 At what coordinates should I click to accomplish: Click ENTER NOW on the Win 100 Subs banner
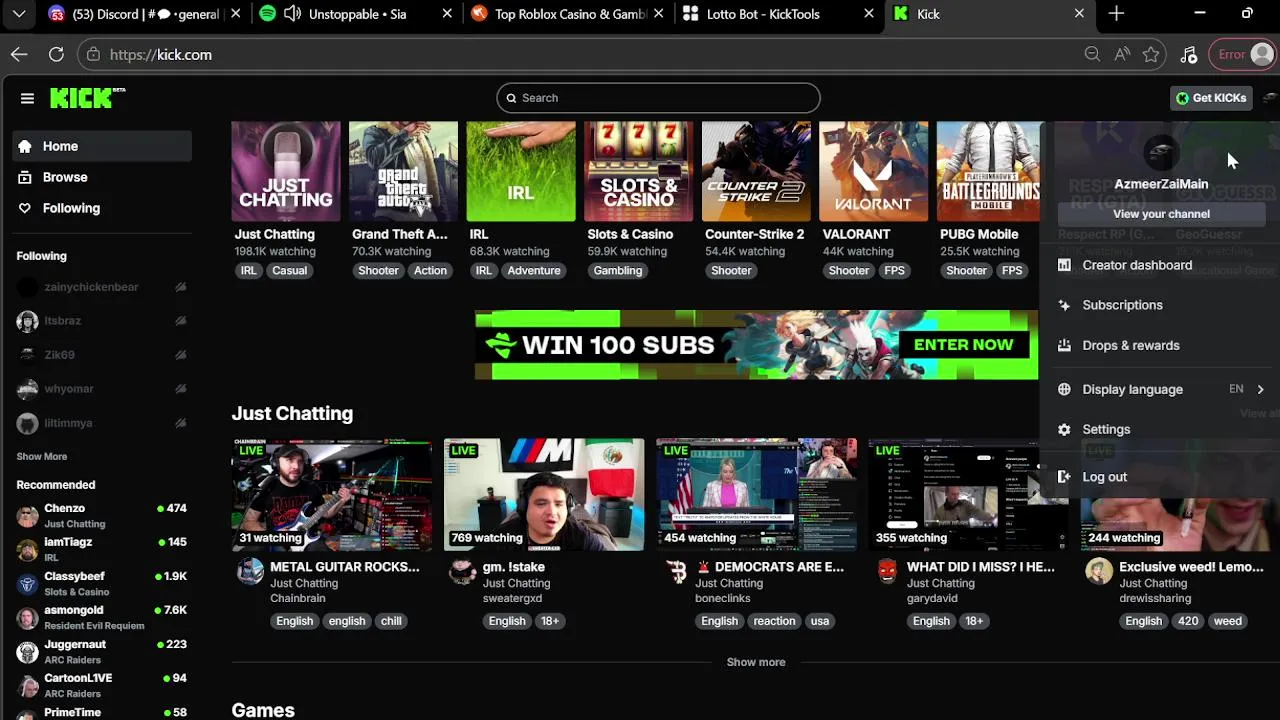click(963, 345)
